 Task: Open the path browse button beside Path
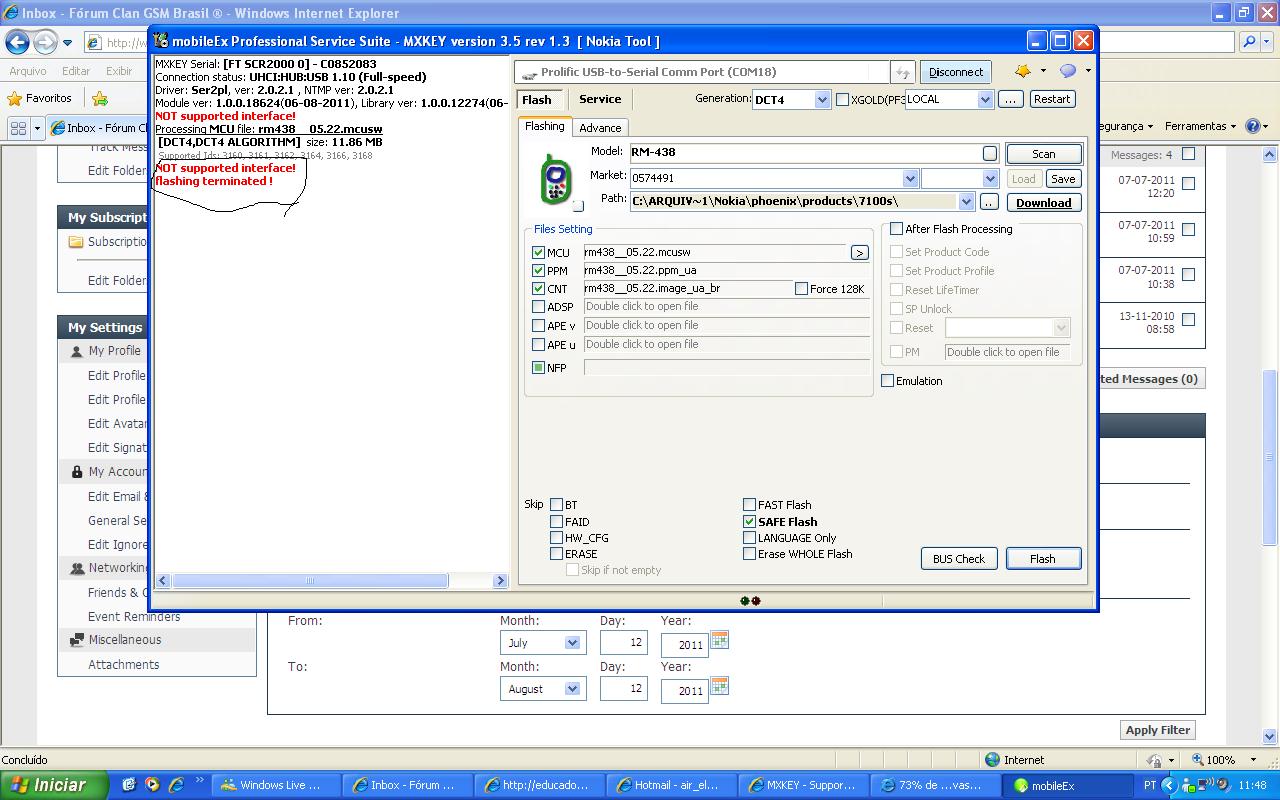pos(989,202)
